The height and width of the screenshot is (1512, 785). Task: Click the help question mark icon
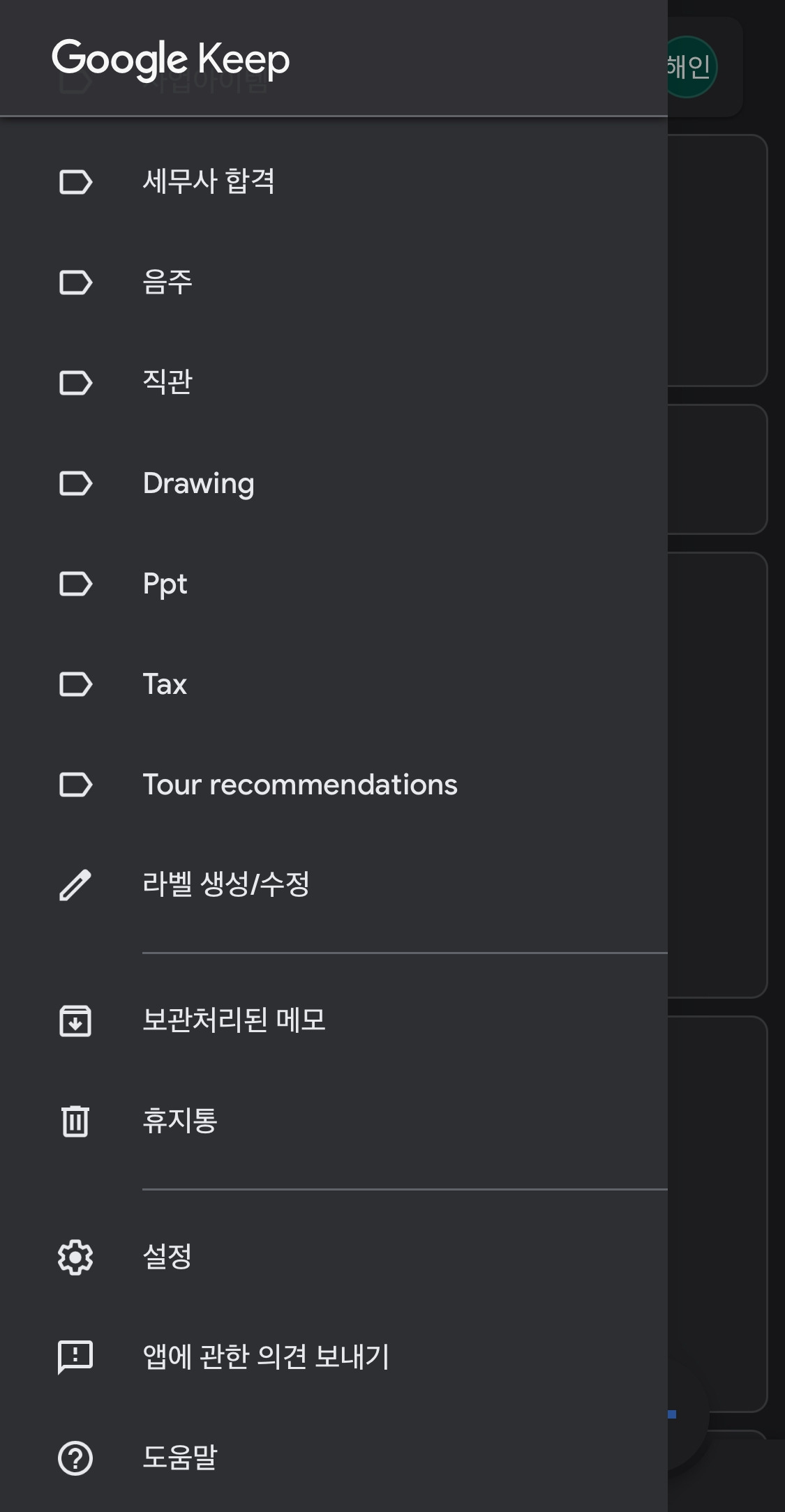(x=75, y=1458)
